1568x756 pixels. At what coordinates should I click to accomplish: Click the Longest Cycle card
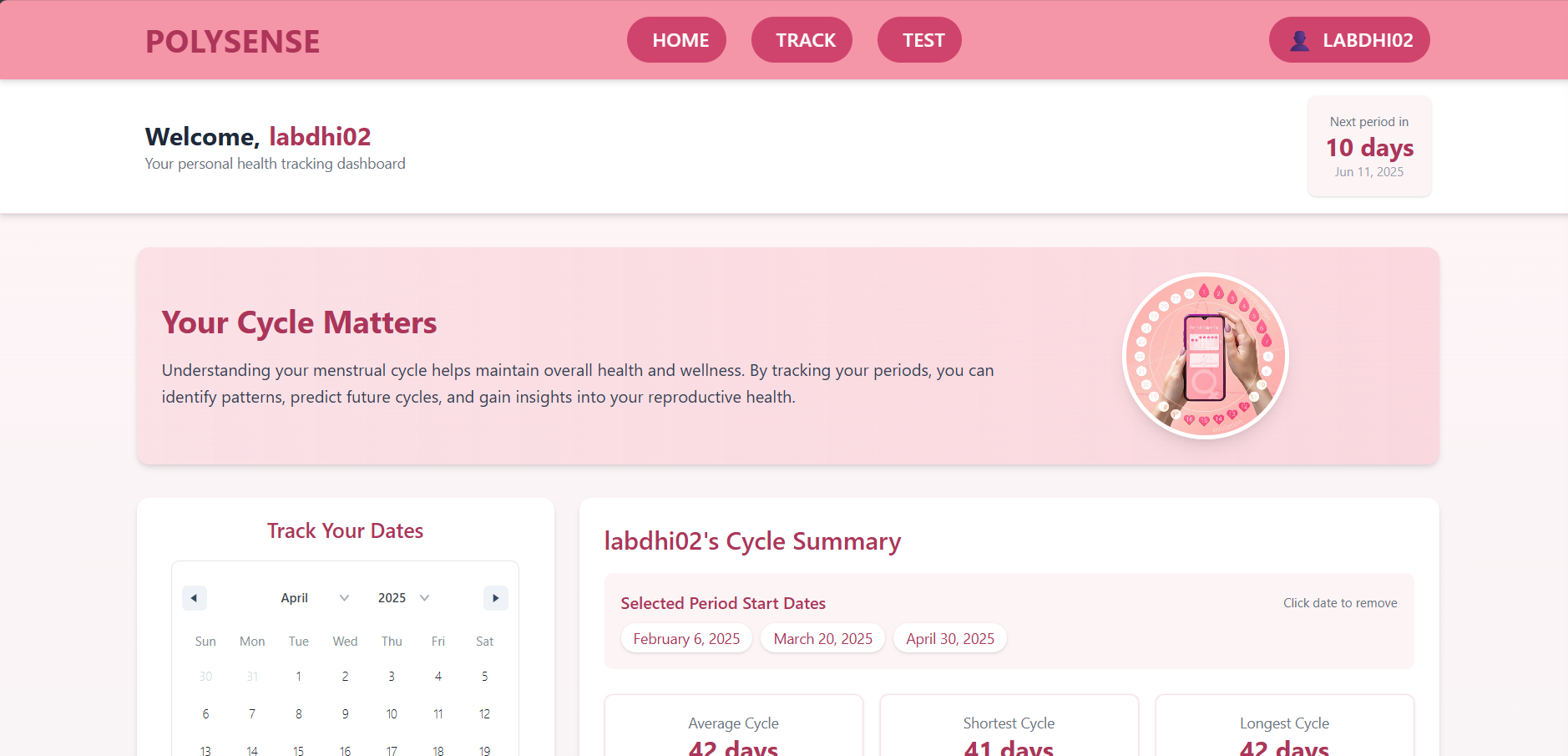coord(1285,725)
